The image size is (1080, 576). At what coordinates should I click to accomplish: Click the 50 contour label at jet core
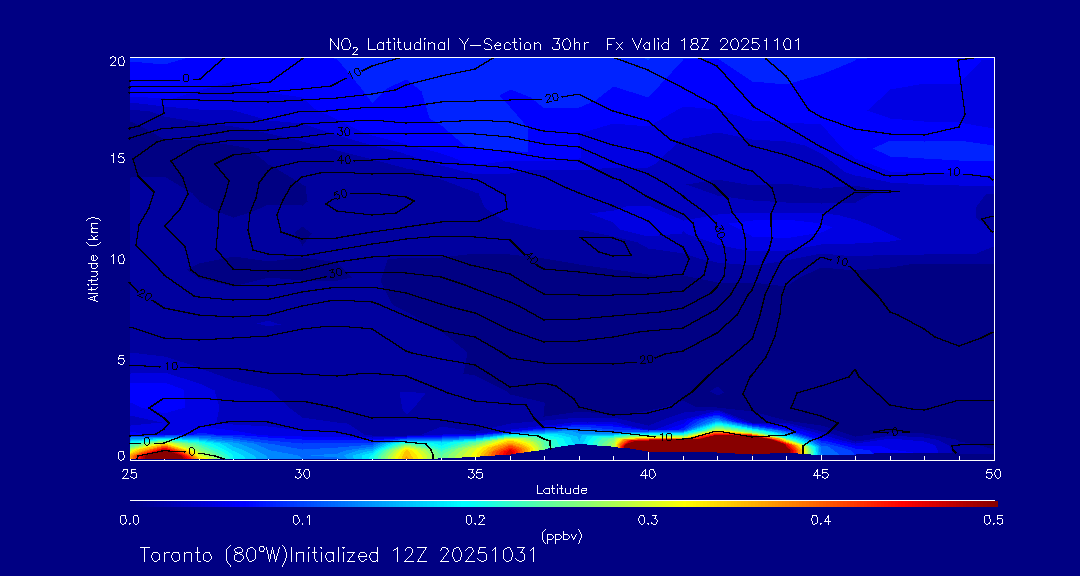[341, 195]
